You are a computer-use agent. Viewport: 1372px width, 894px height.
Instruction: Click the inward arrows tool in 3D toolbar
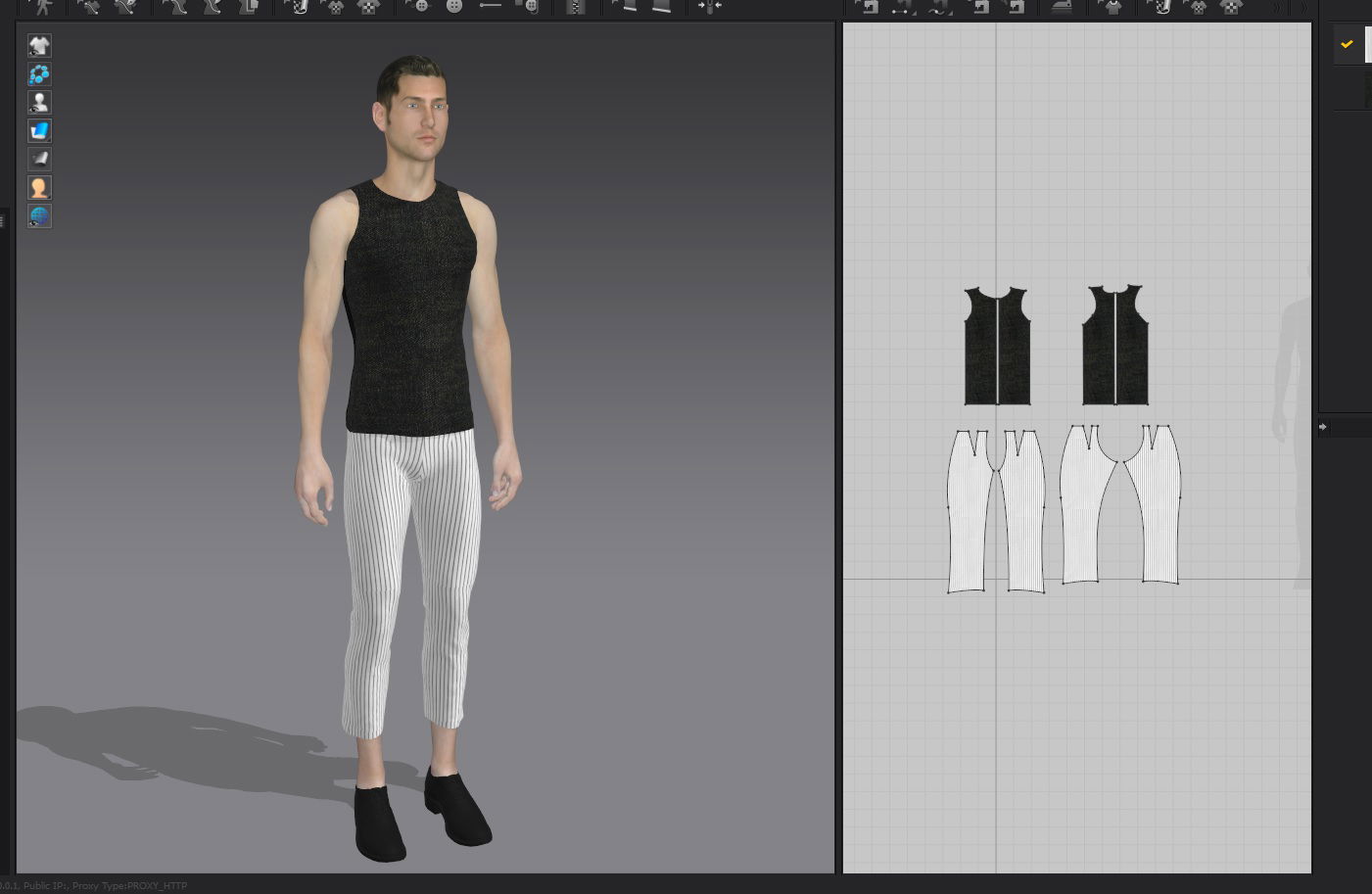coord(710,7)
